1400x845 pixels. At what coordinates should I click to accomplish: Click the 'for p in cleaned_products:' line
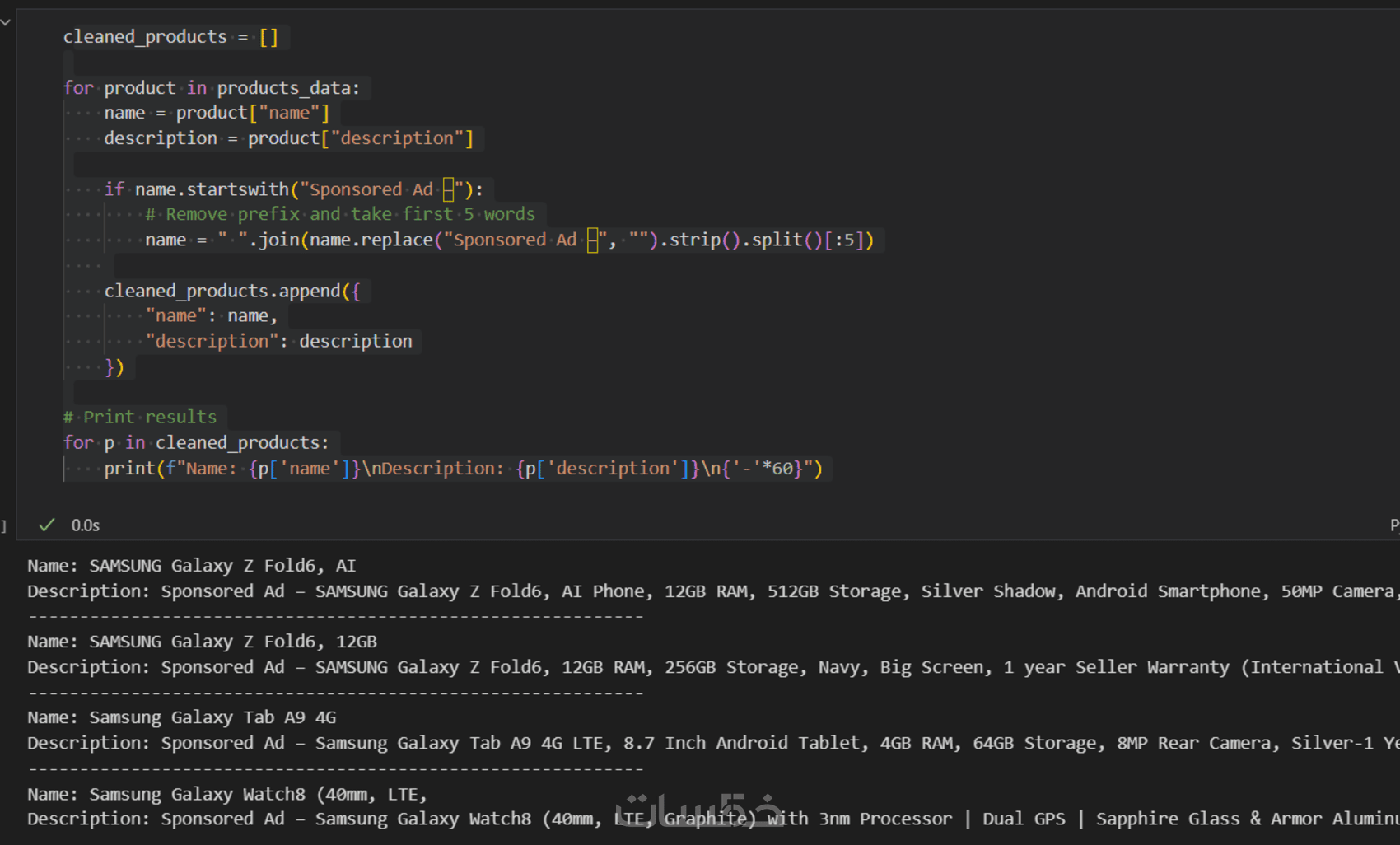(196, 443)
